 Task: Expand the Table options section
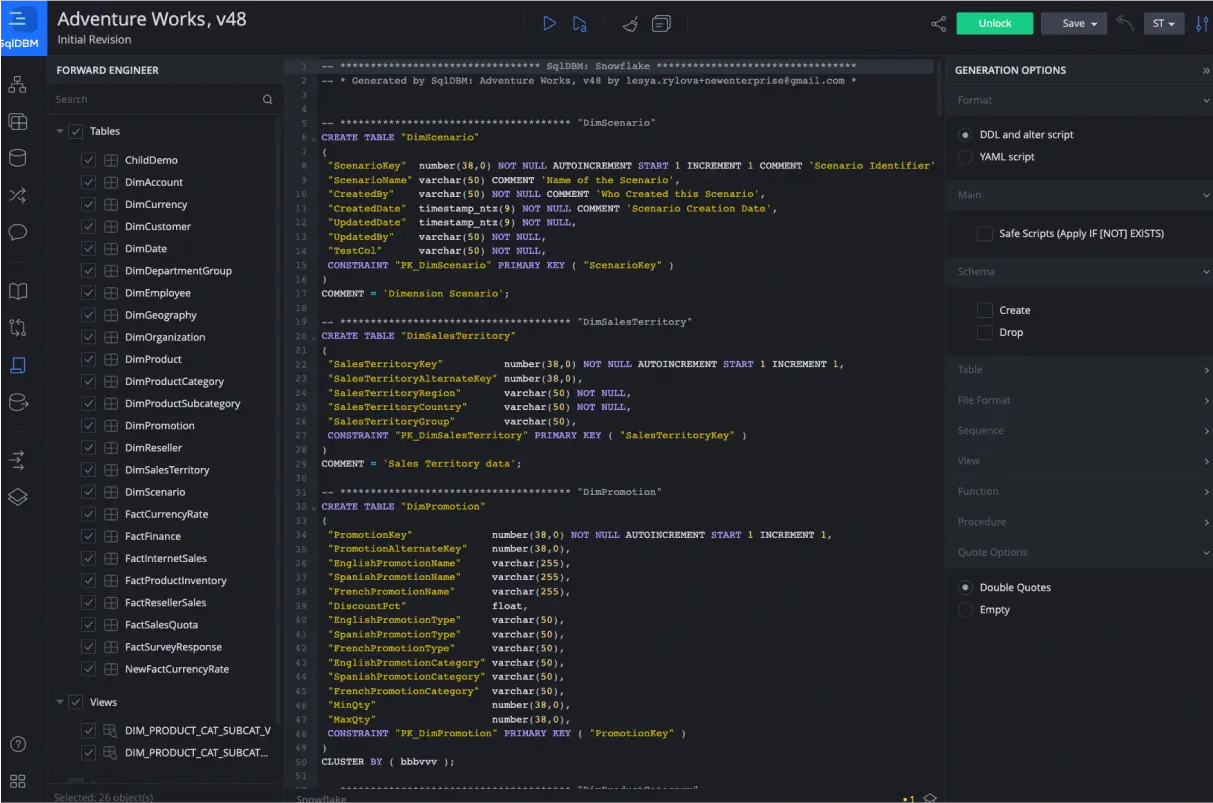pyautogui.click(x=1079, y=370)
